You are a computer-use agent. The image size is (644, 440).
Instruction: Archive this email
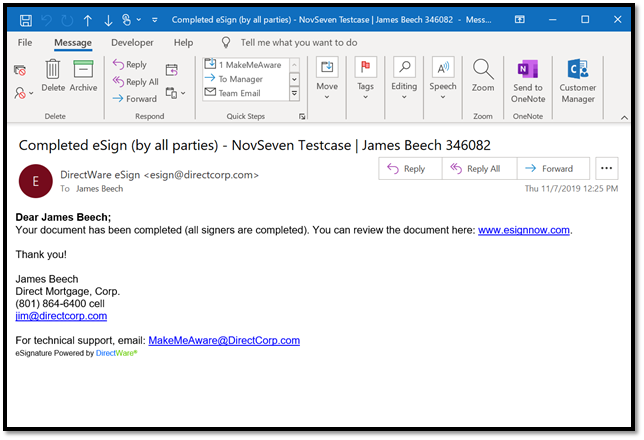point(83,76)
